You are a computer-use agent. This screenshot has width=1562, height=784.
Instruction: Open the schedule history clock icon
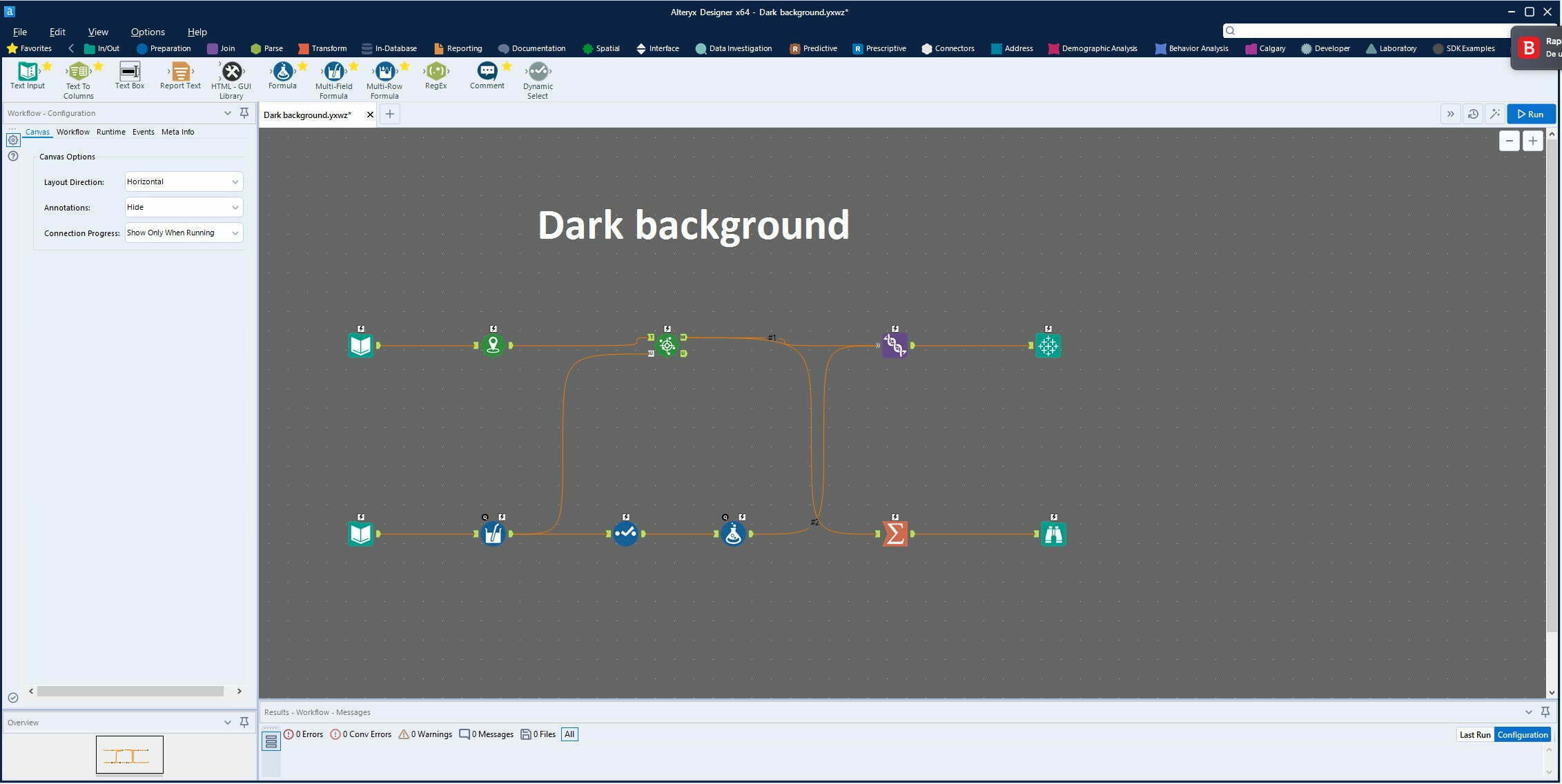click(1473, 114)
